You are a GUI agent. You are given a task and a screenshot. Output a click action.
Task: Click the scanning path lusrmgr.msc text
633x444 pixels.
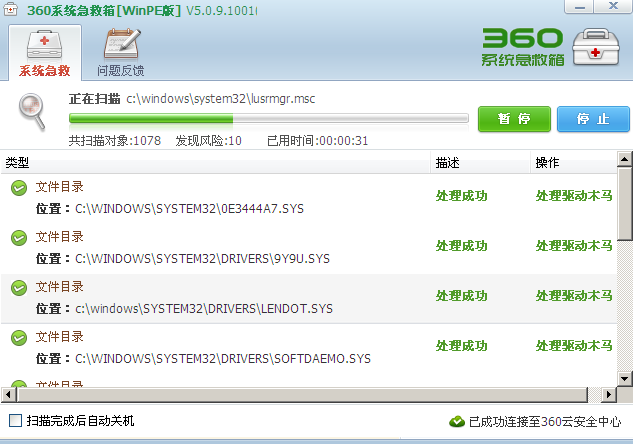pos(221,99)
